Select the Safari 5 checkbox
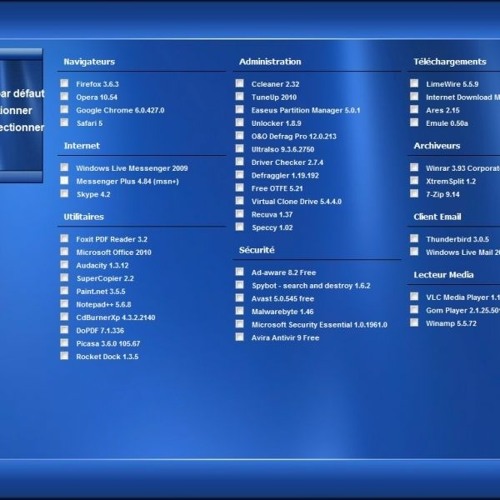Screen dimensions: 500x500 pos(64,122)
